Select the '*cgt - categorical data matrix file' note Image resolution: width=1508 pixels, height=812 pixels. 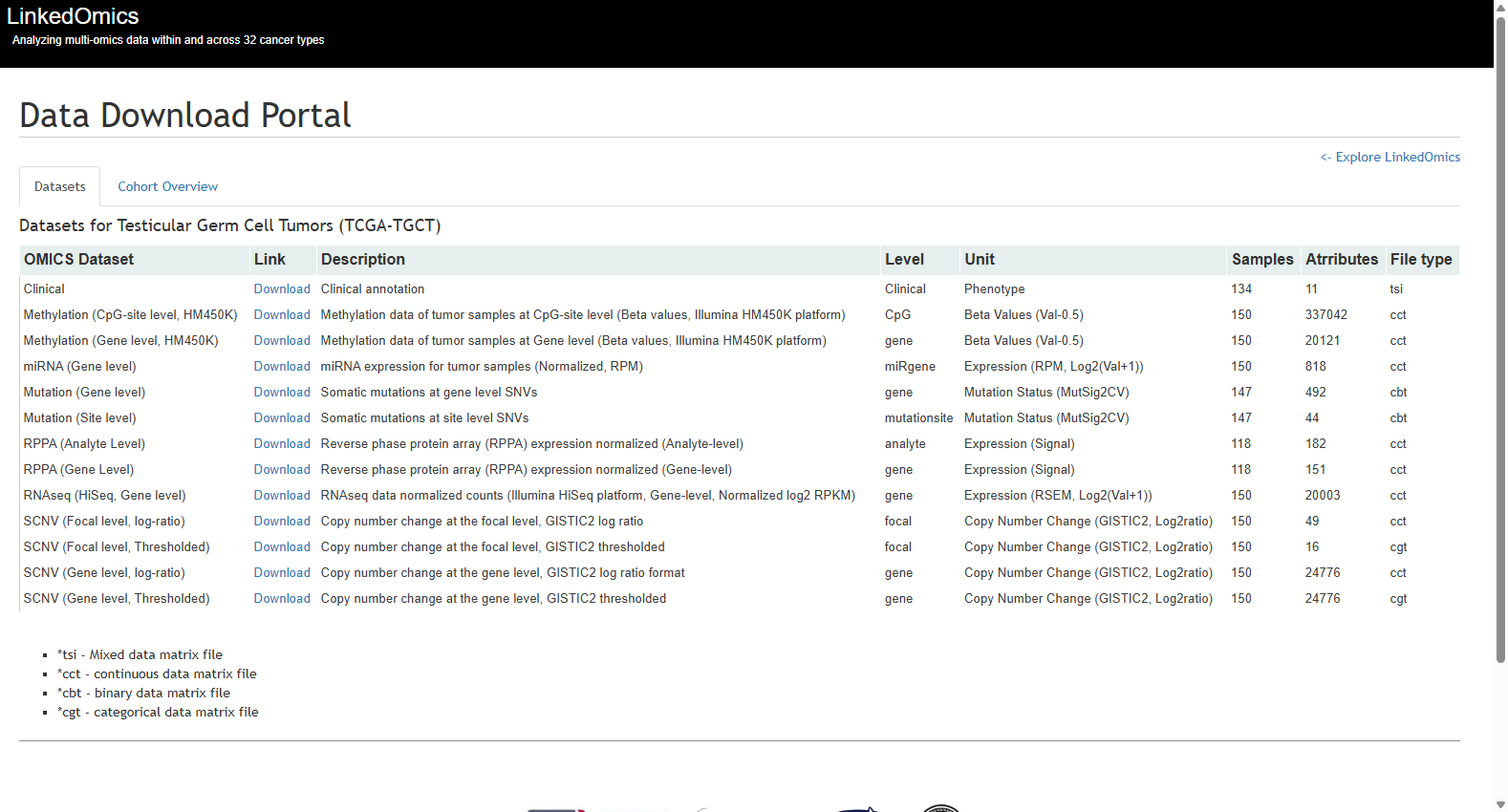tap(158, 712)
